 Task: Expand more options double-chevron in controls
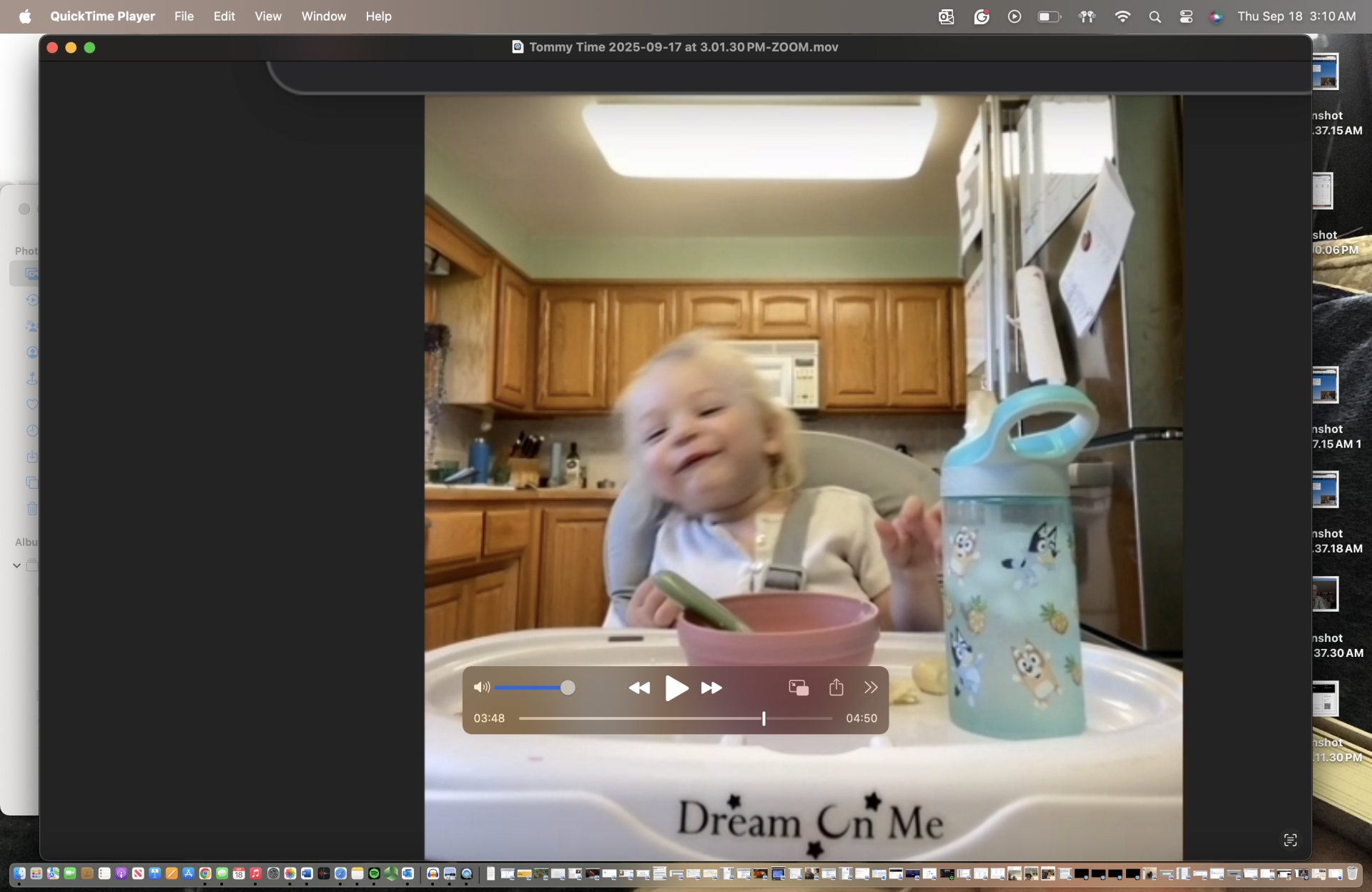coord(871,688)
